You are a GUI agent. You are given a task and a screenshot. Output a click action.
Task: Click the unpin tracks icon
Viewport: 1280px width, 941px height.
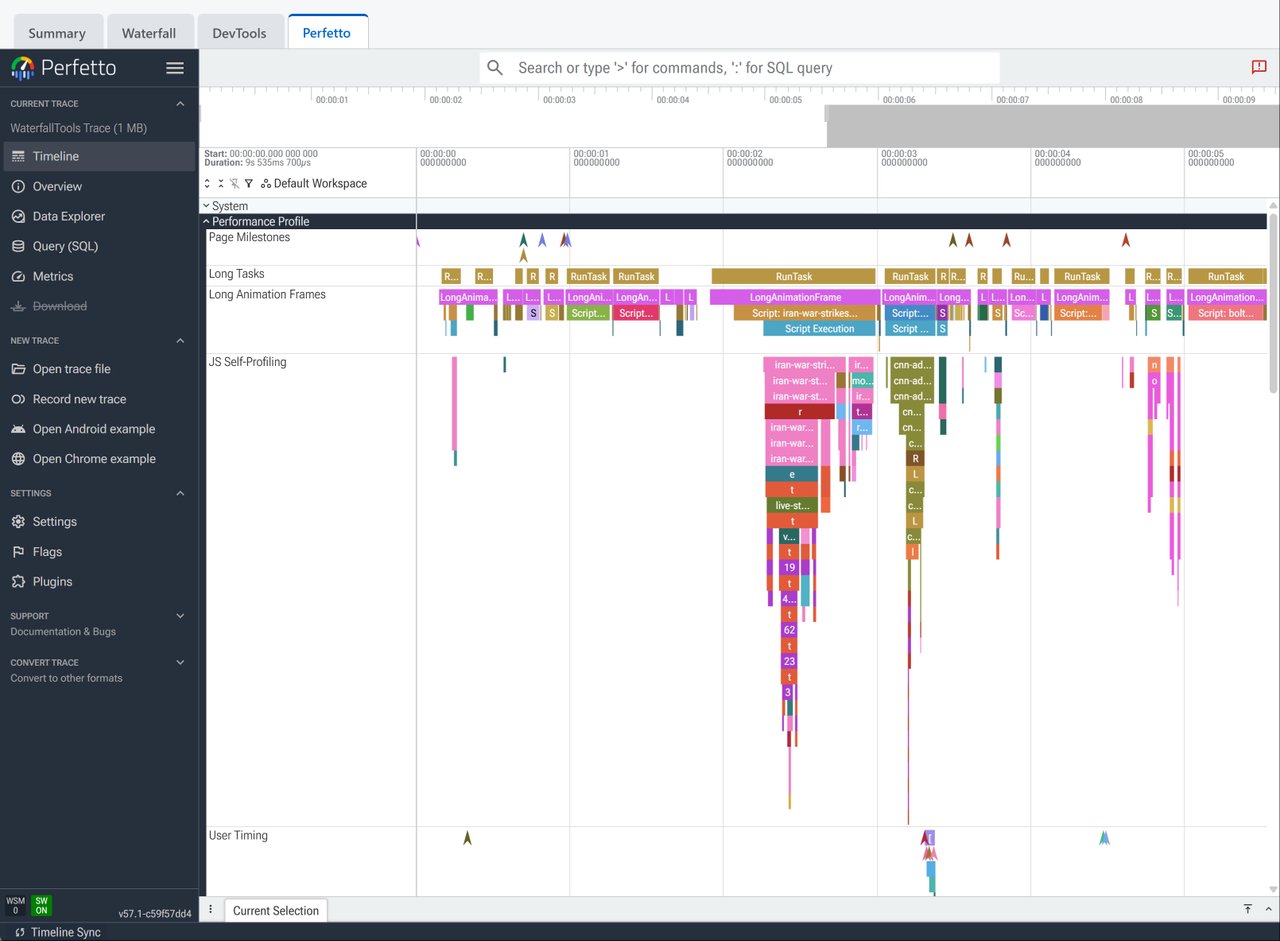(235, 183)
